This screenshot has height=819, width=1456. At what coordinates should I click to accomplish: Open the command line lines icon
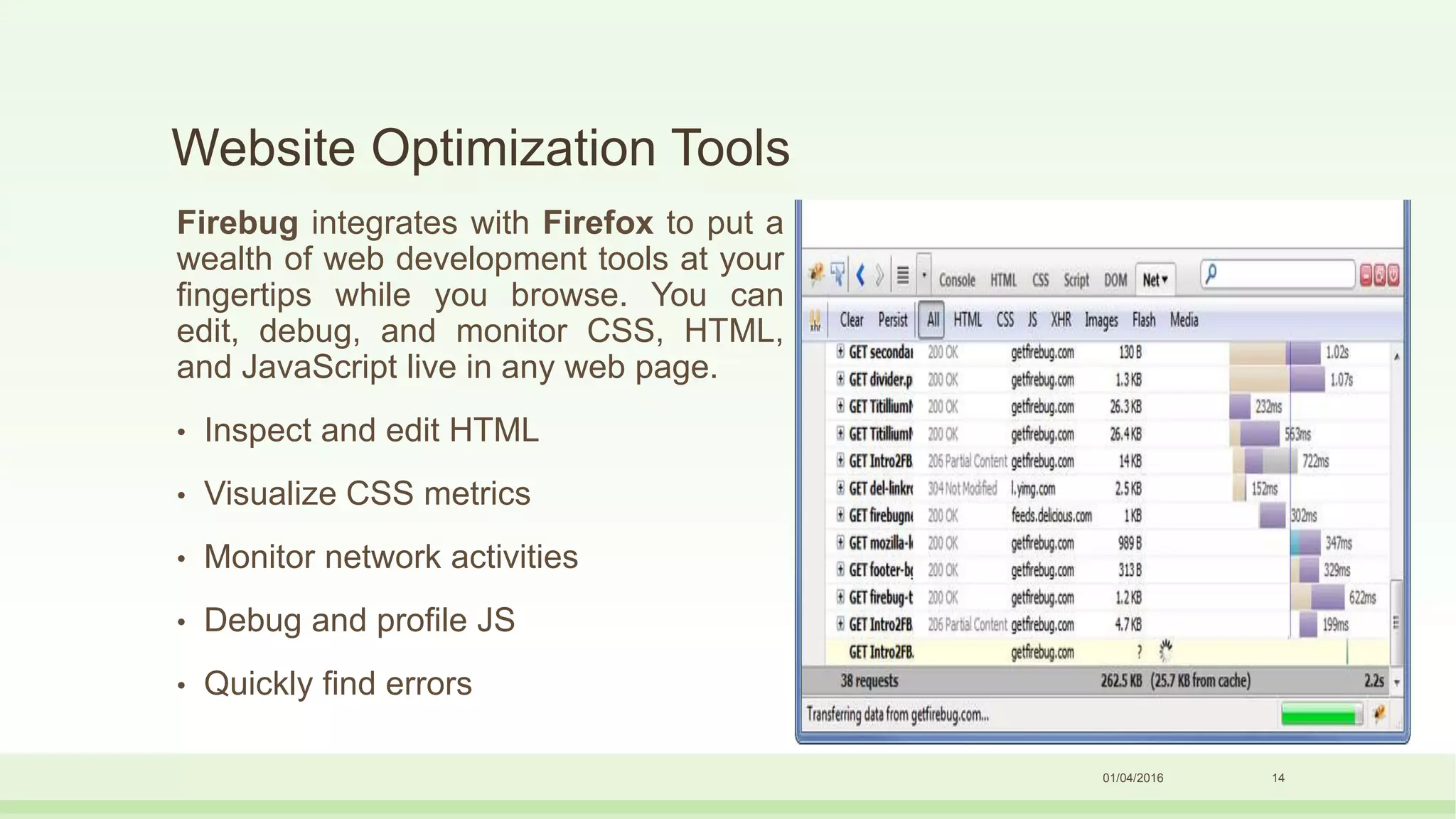(902, 275)
